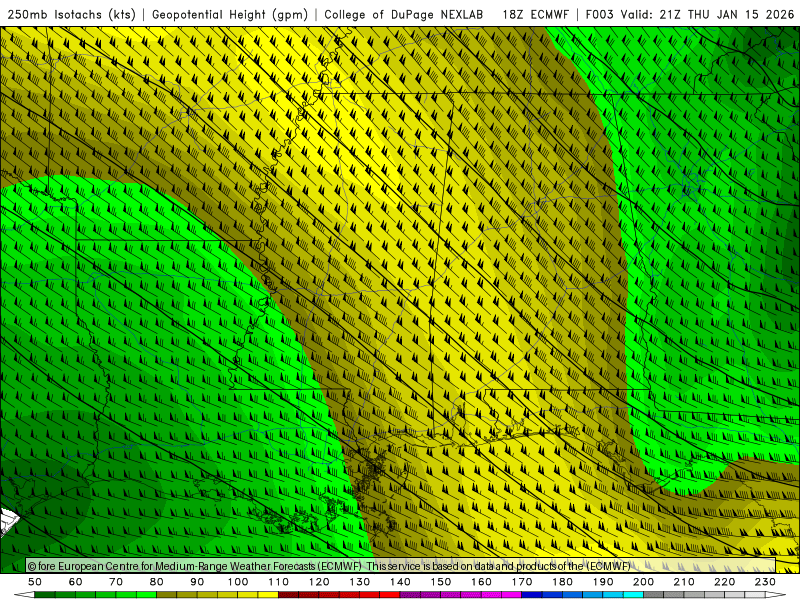Click the legend value 220
Image resolution: width=800 pixels, height=600 pixels.
[724, 582]
